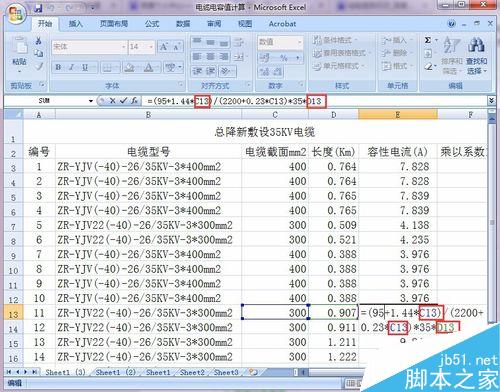500x392 pixels.
Task: Go to first sheet navigation arrow
Action: click(9, 372)
